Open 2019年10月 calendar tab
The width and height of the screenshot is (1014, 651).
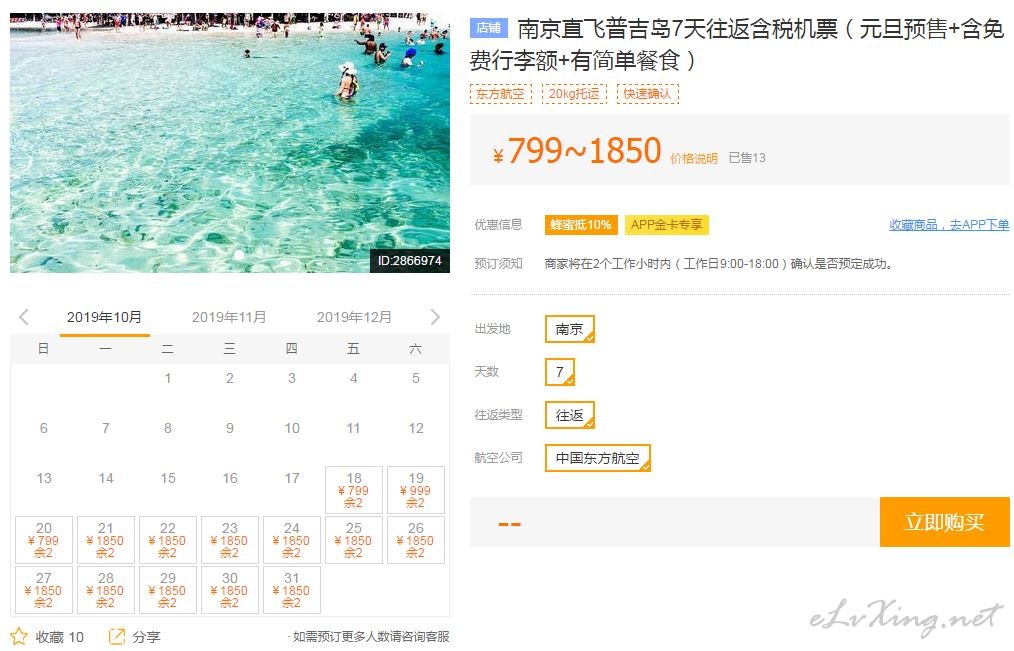pyautogui.click(x=104, y=317)
